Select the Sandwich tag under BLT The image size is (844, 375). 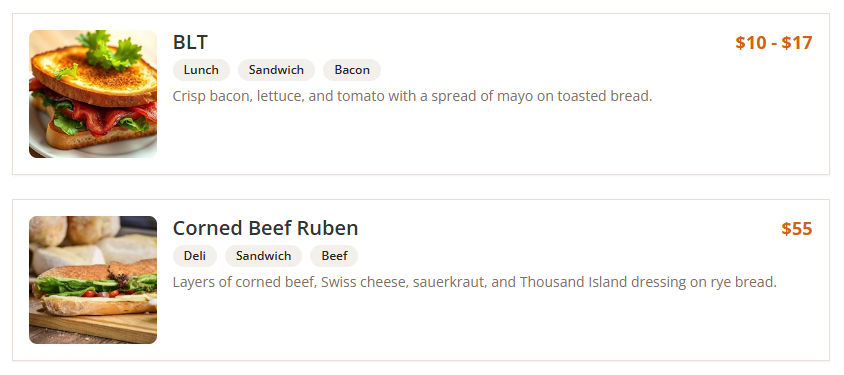(276, 70)
